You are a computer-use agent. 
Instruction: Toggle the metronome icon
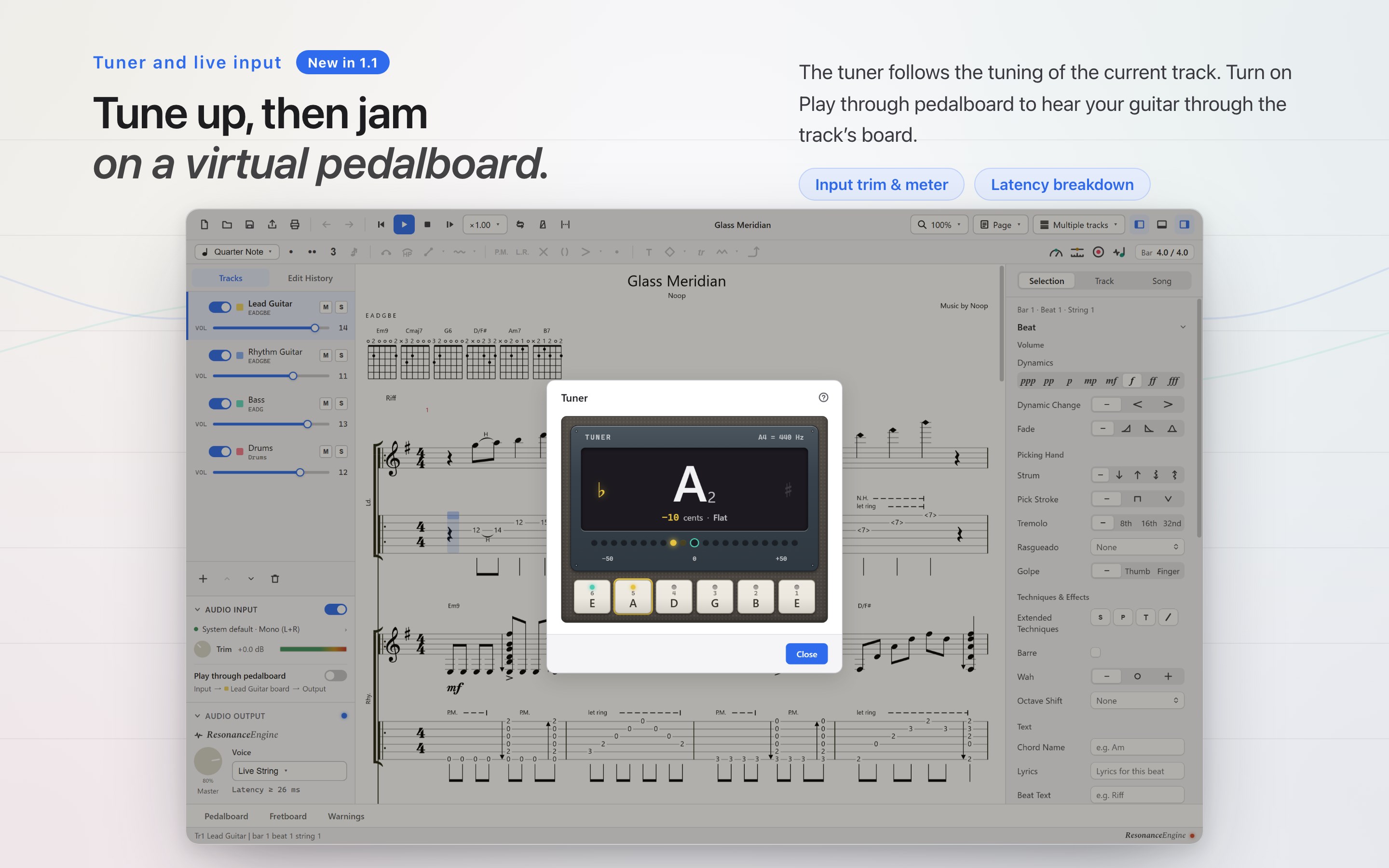tap(543, 224)
